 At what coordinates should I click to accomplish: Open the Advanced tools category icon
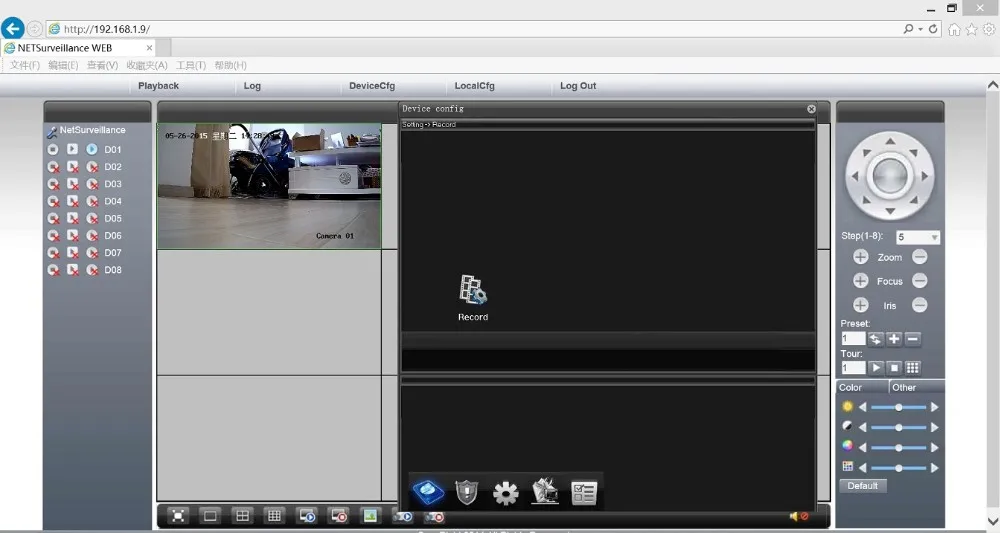pos(545,492)
